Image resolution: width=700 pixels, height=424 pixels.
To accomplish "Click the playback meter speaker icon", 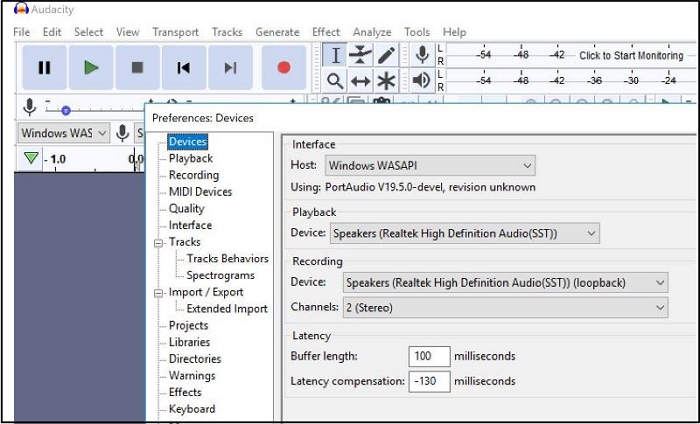I will (x=422, y=81).
